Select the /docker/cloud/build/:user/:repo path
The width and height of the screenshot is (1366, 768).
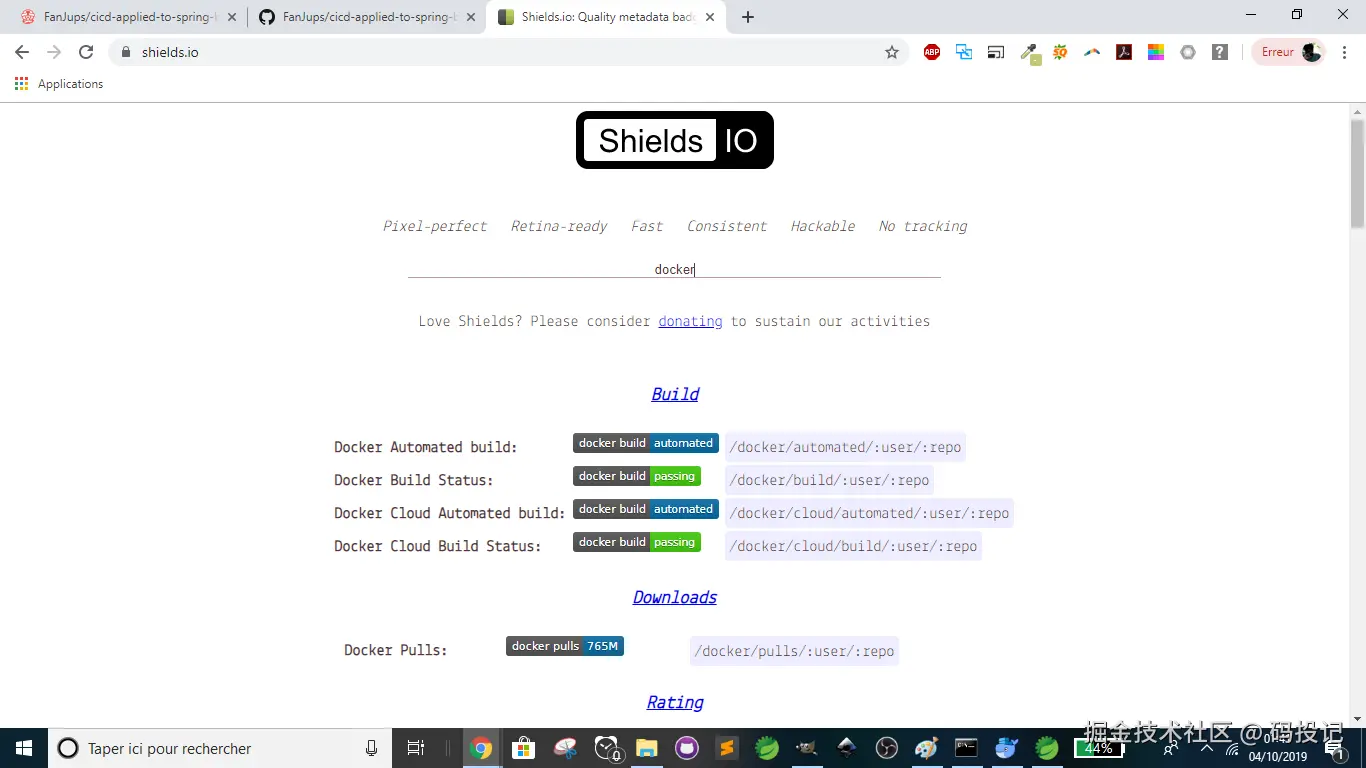coord(853,546)
